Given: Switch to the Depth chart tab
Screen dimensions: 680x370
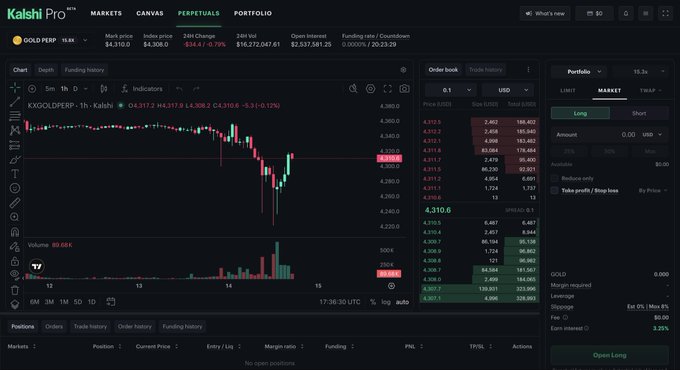Looking at the screenshot, I should pyautogui.click(x=46, y=70).
